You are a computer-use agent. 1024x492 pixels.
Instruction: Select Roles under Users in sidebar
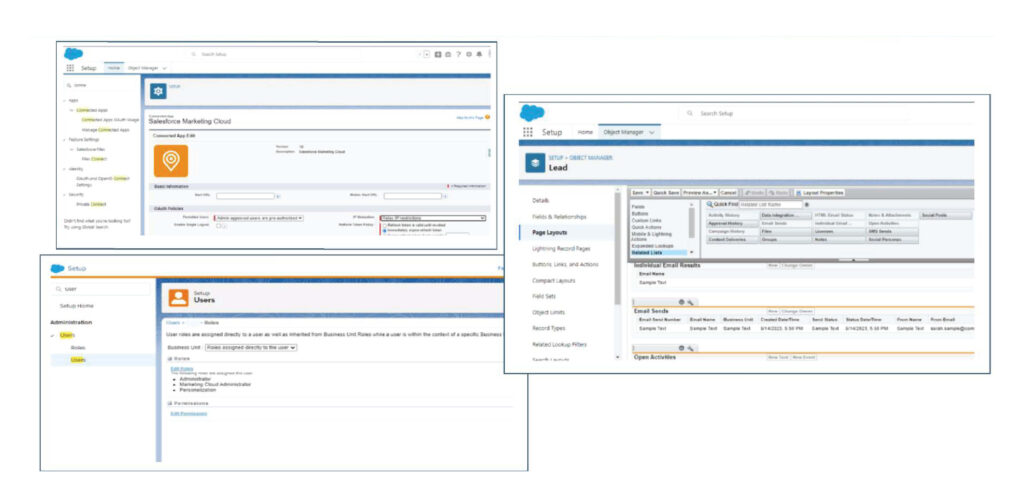click(x=78, y=348)
